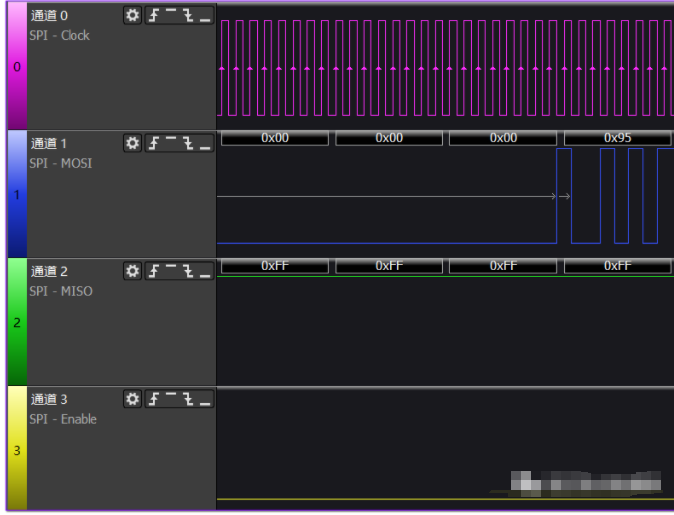The image size is (674, 515).
Task: Open settings gear for Channel 2 SPI MISO
Action: [132, 271]
